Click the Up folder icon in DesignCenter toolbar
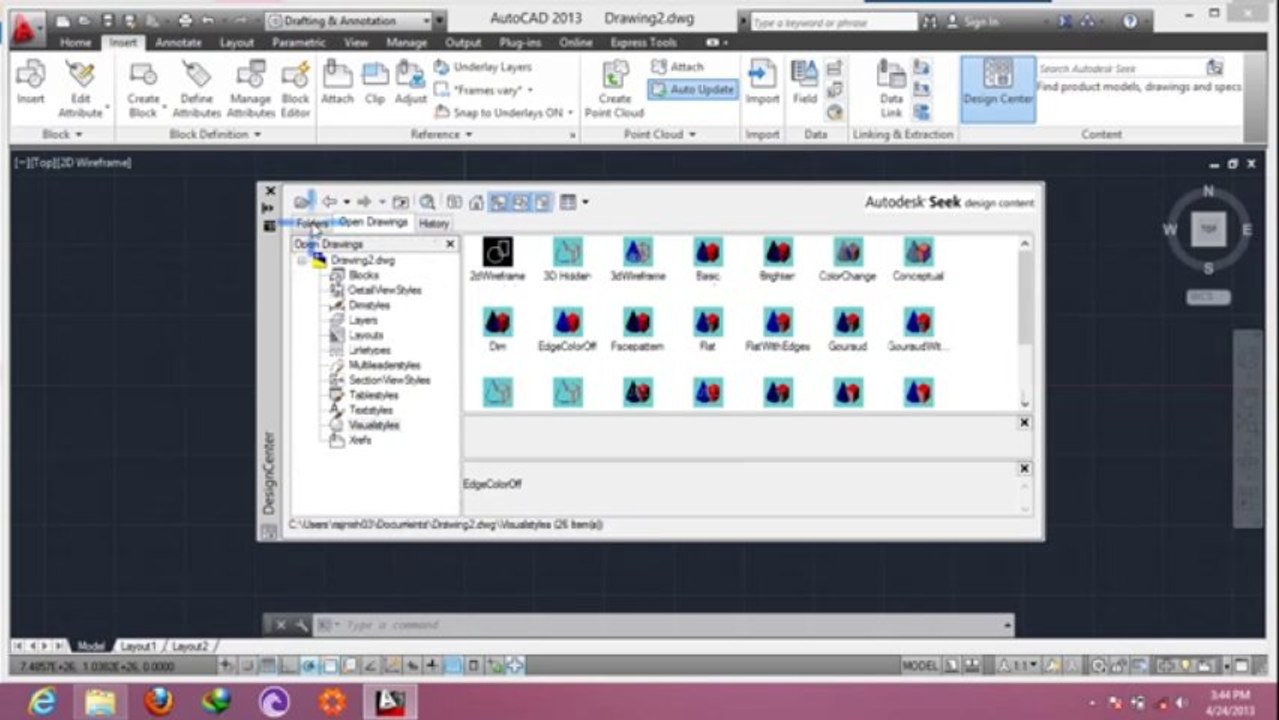 pyautogui.click(x=400, y=202)
